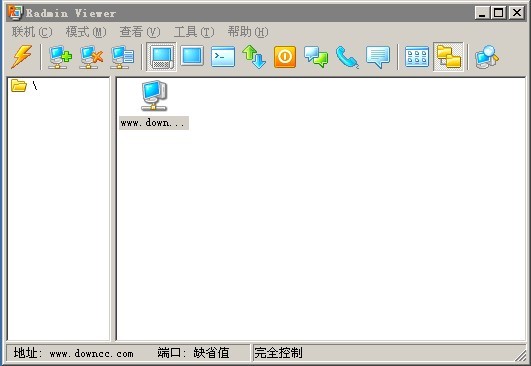Screen dimensions: 531x366
Task: Select the www.down... computer entry
Action: pyautogui.click(x=154, y=105)
